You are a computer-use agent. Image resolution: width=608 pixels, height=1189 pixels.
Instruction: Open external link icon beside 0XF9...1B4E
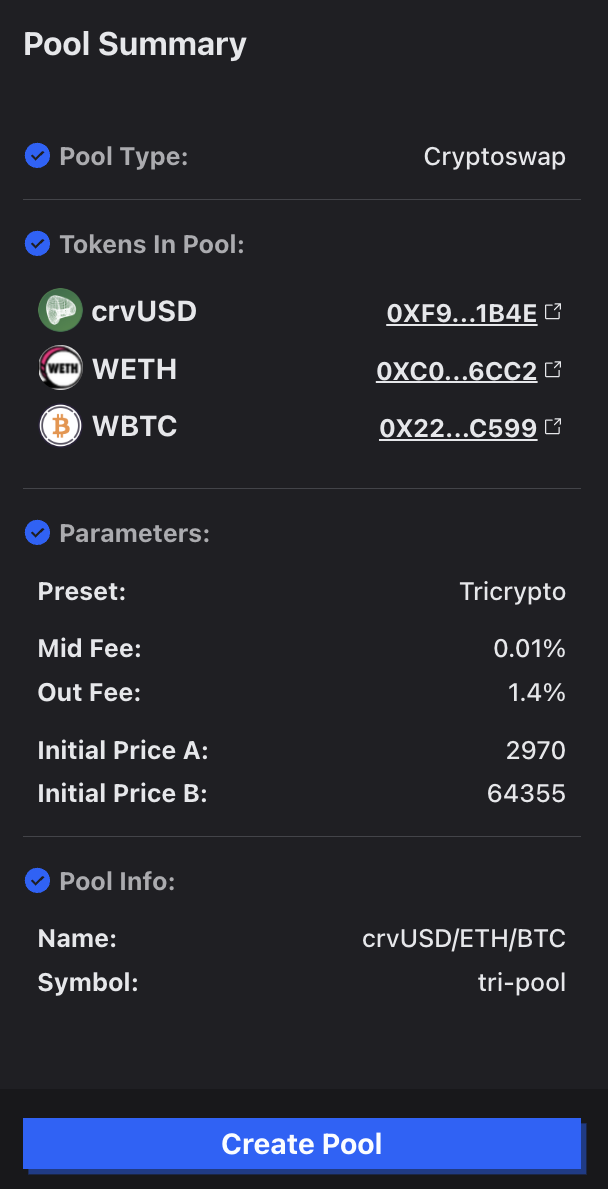point(553,312)
